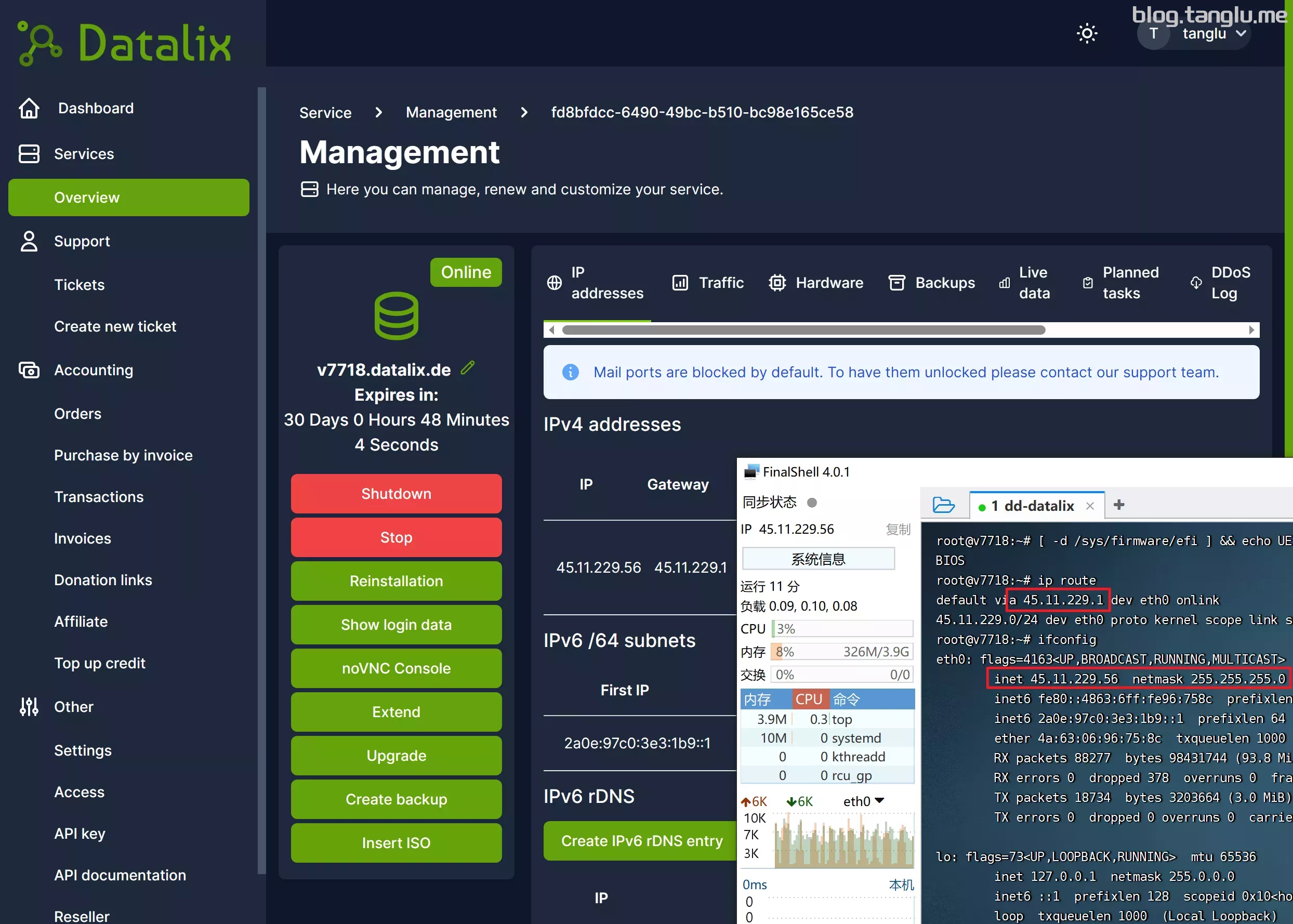Close the dd-datalix terminal tab

click(x=1089, y=506)
